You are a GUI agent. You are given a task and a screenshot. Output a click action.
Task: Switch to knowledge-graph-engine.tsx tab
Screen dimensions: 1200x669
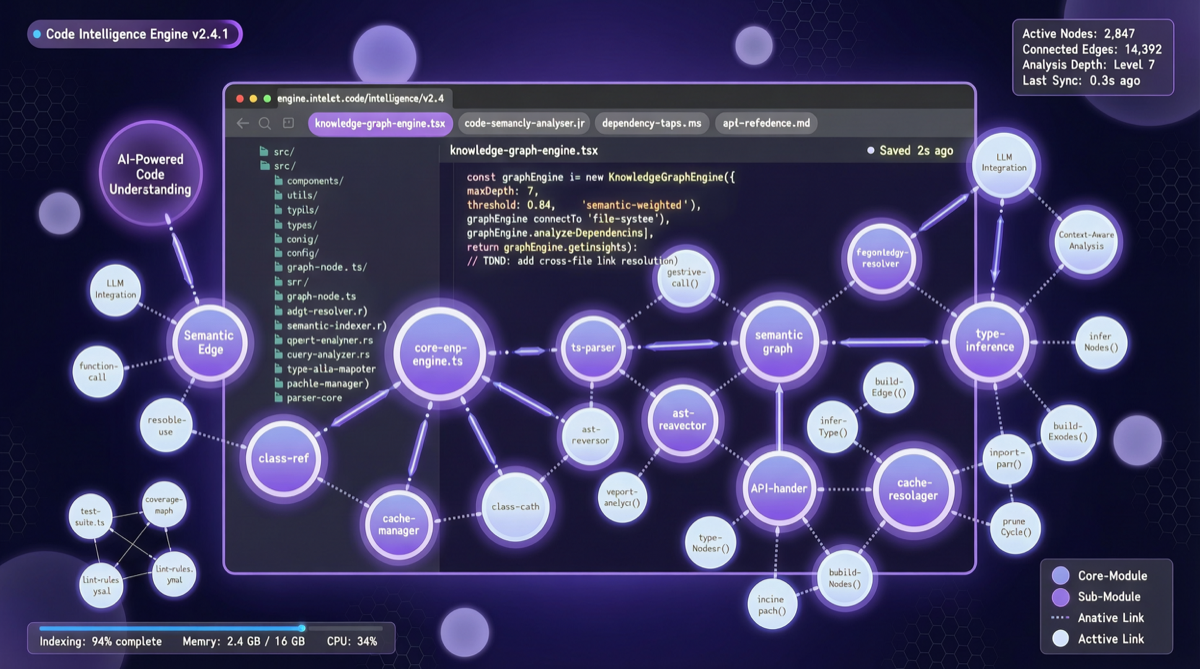click(x=380, y=124)
